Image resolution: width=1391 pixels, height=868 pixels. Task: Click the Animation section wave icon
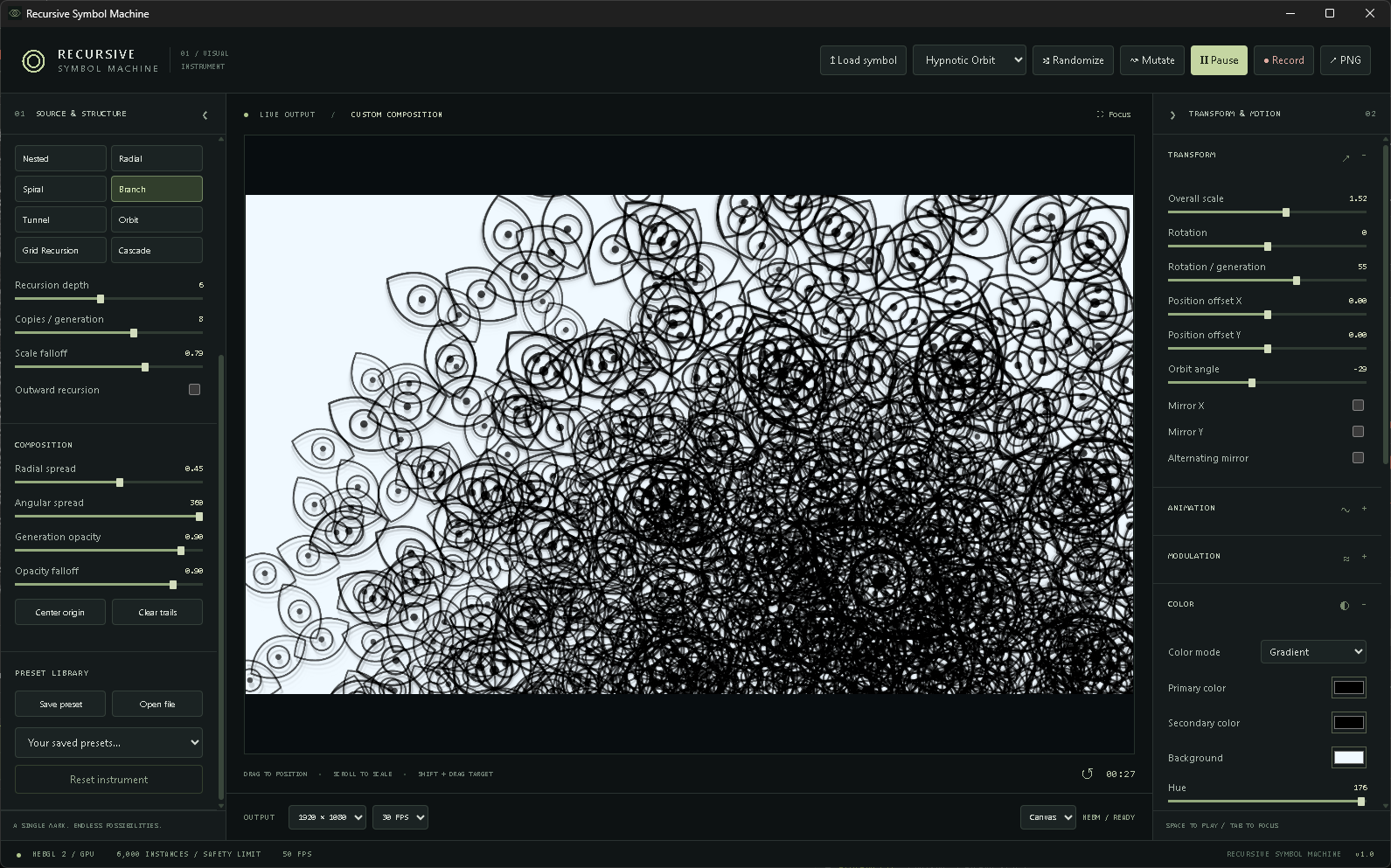tap(1346, 509)
